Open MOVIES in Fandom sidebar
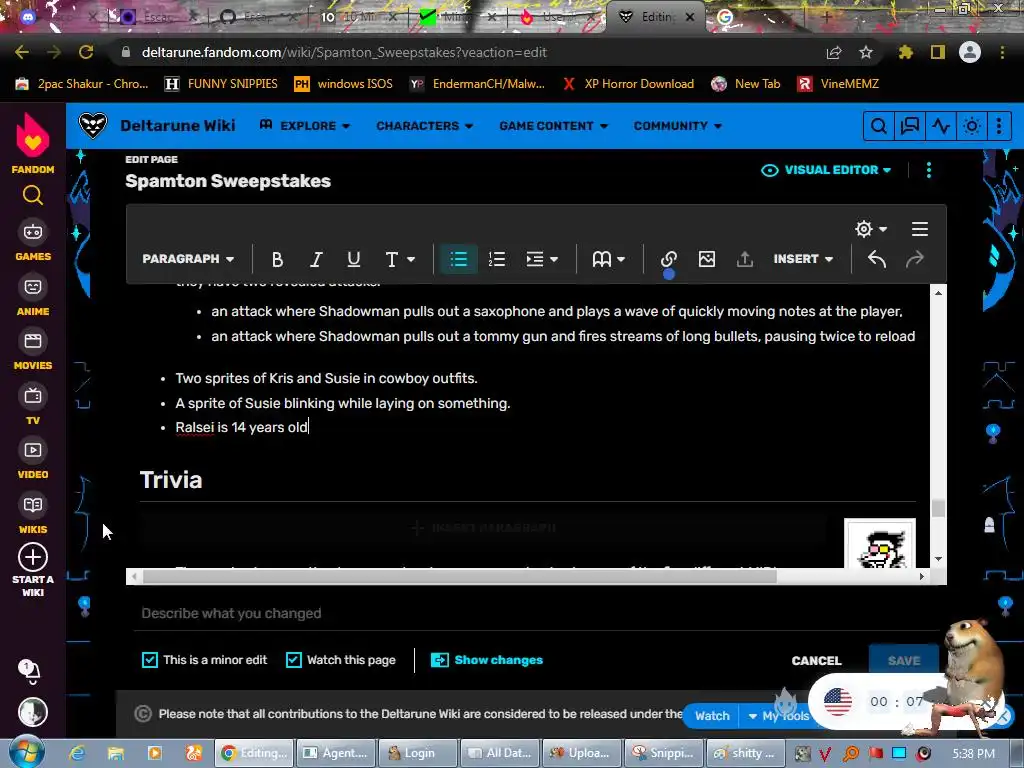Image resolution: width=1024 pixels, height=768 pixels. (33, 351)
